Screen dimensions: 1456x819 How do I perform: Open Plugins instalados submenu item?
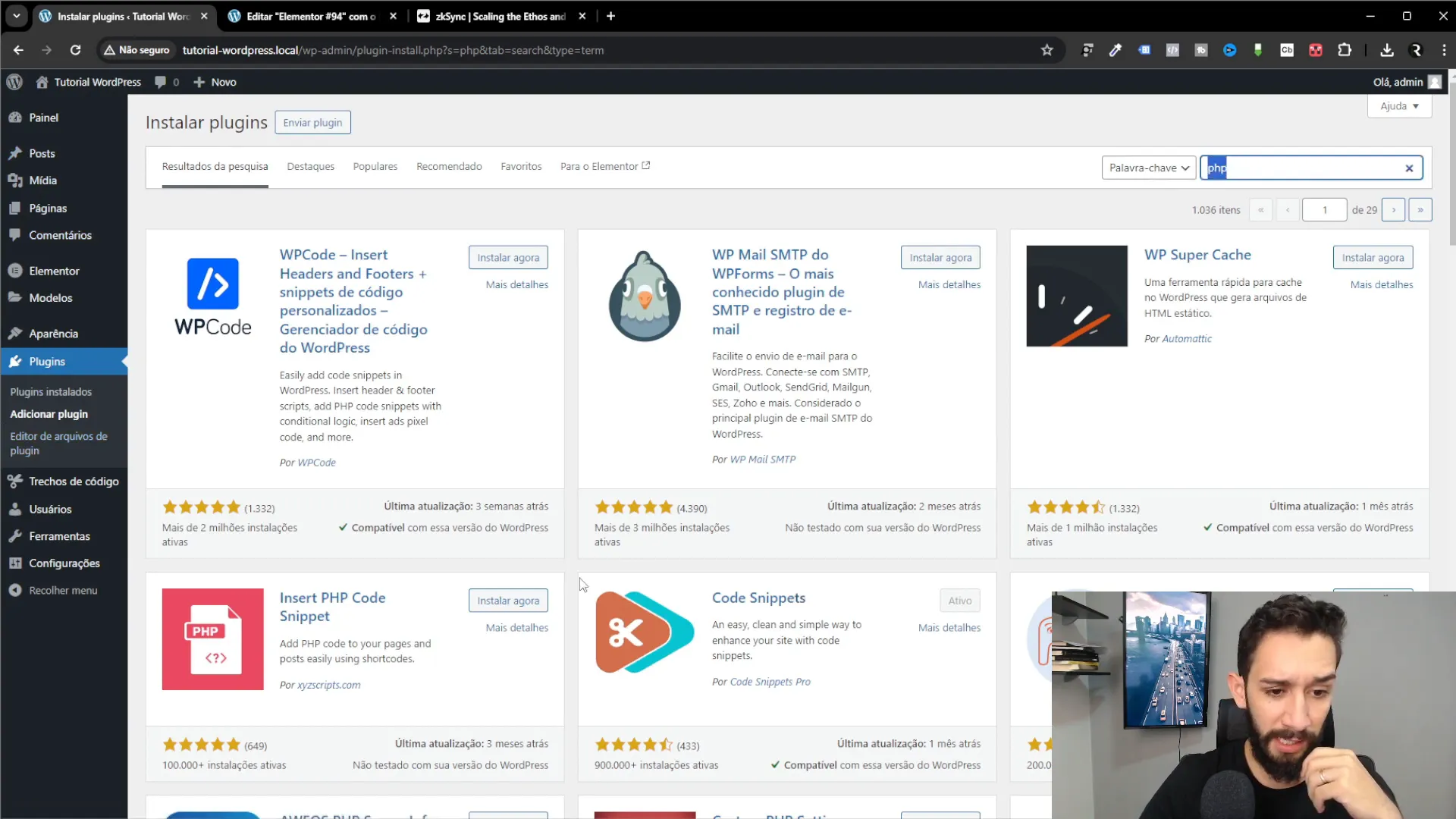coord(51,392)
